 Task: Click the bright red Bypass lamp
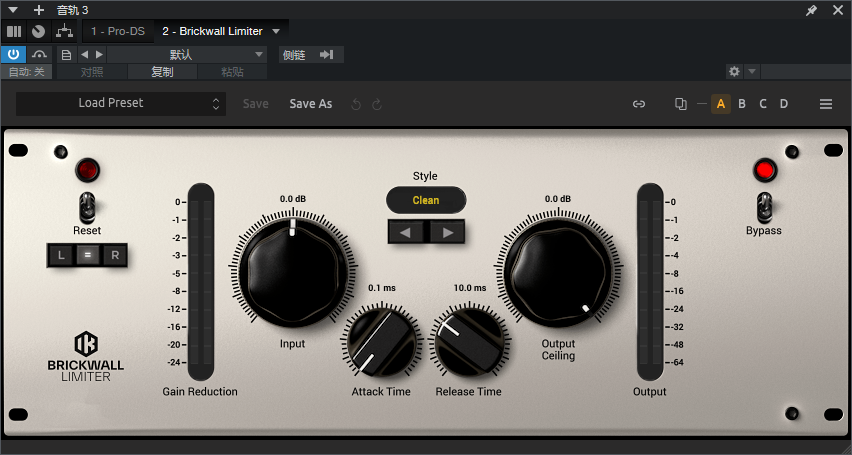[765, 170]
